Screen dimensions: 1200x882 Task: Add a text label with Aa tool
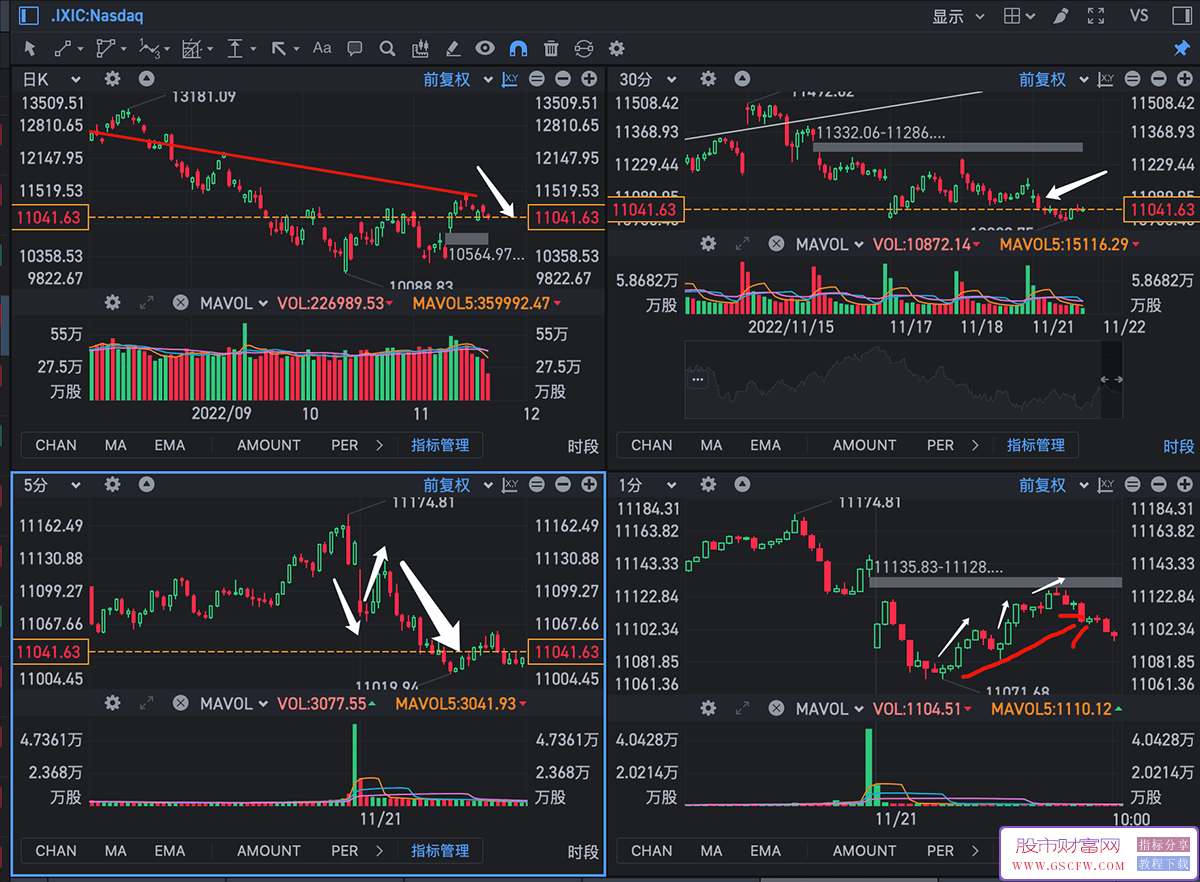[322, 48]
